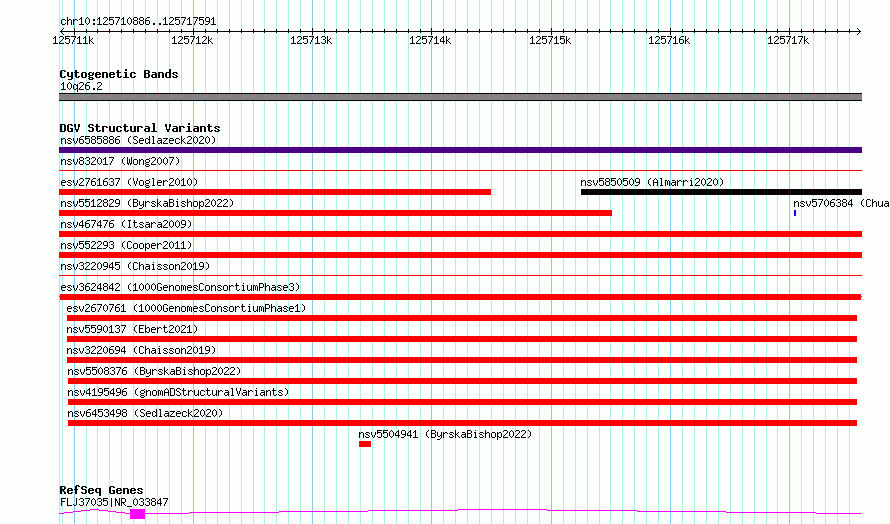Image resolution: width=890 pixels, height=524 pixels.
Task: Click the 125713k ruler tick label
Action: [x=311, y=40]
